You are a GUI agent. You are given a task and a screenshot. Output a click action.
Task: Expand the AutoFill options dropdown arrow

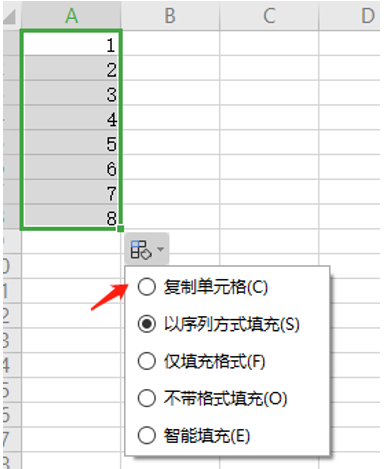[161, 249]
